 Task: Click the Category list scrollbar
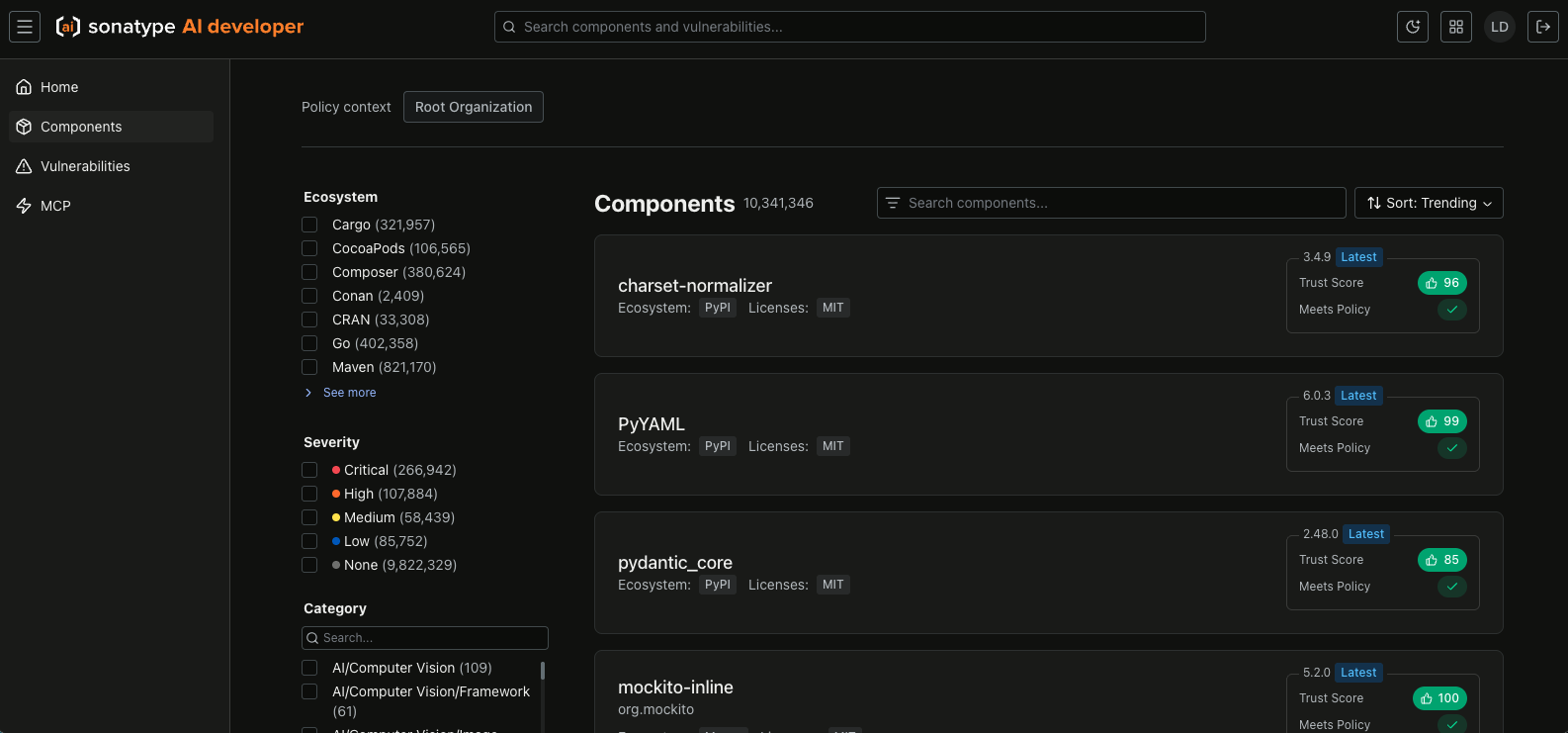543,671
